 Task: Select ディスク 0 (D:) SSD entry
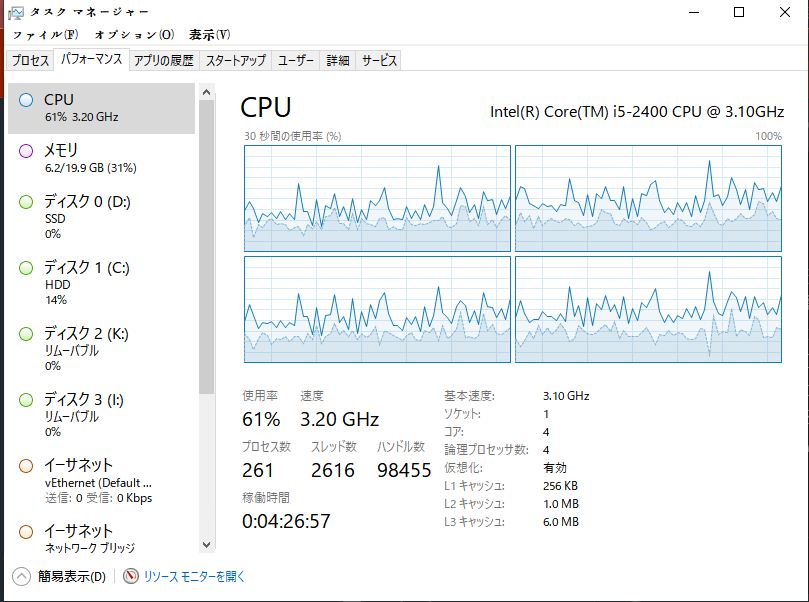(x=102, y=217)
